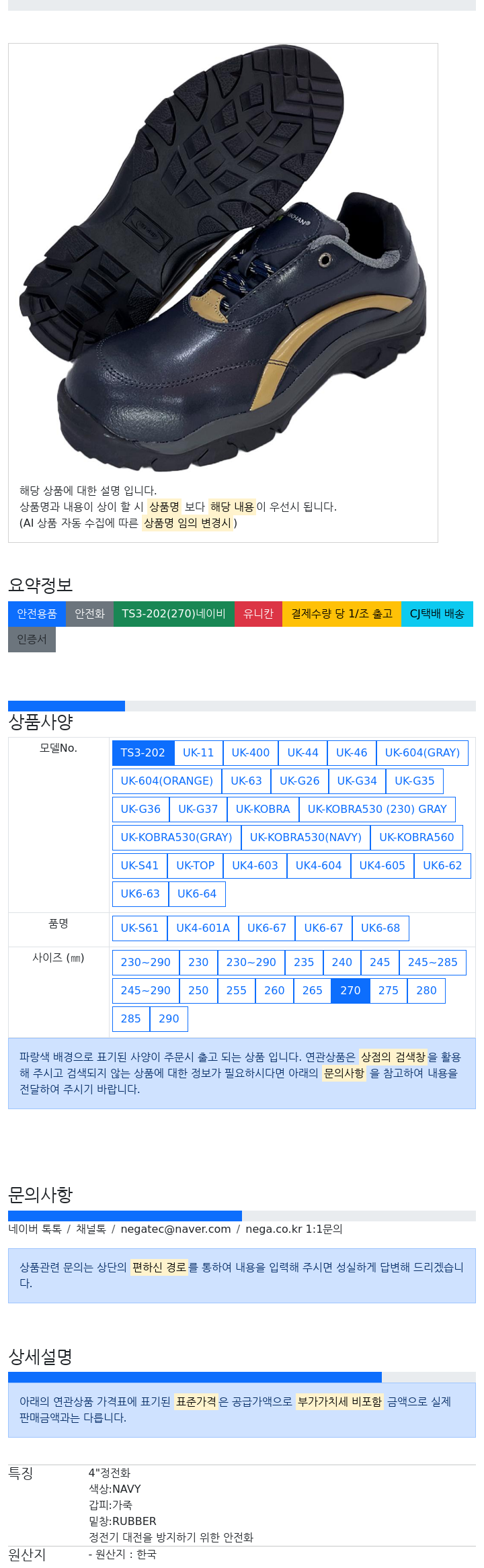
Task: Choose model UK6-64
Action: coord(197,894)
